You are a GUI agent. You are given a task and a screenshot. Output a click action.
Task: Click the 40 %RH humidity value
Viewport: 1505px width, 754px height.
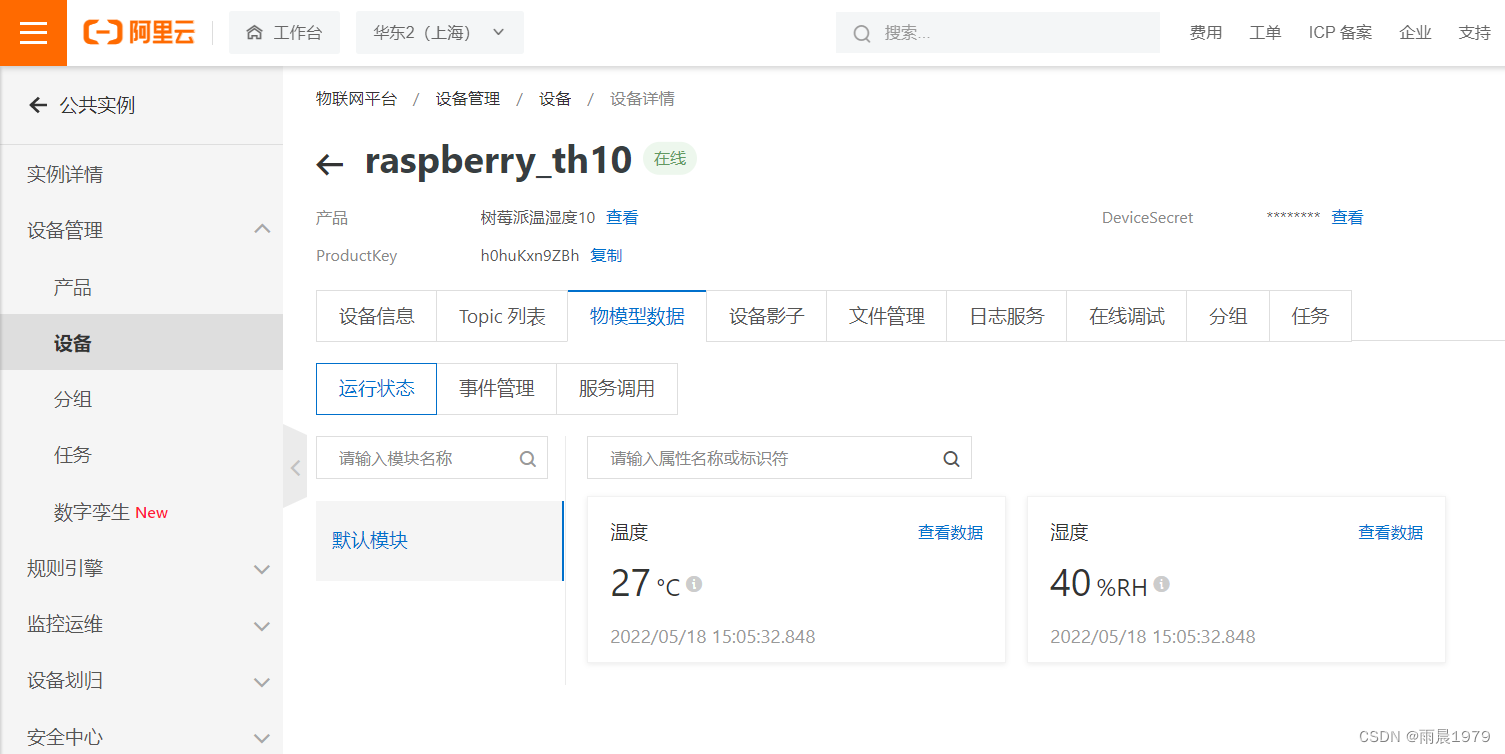[x=1099, y=583]
